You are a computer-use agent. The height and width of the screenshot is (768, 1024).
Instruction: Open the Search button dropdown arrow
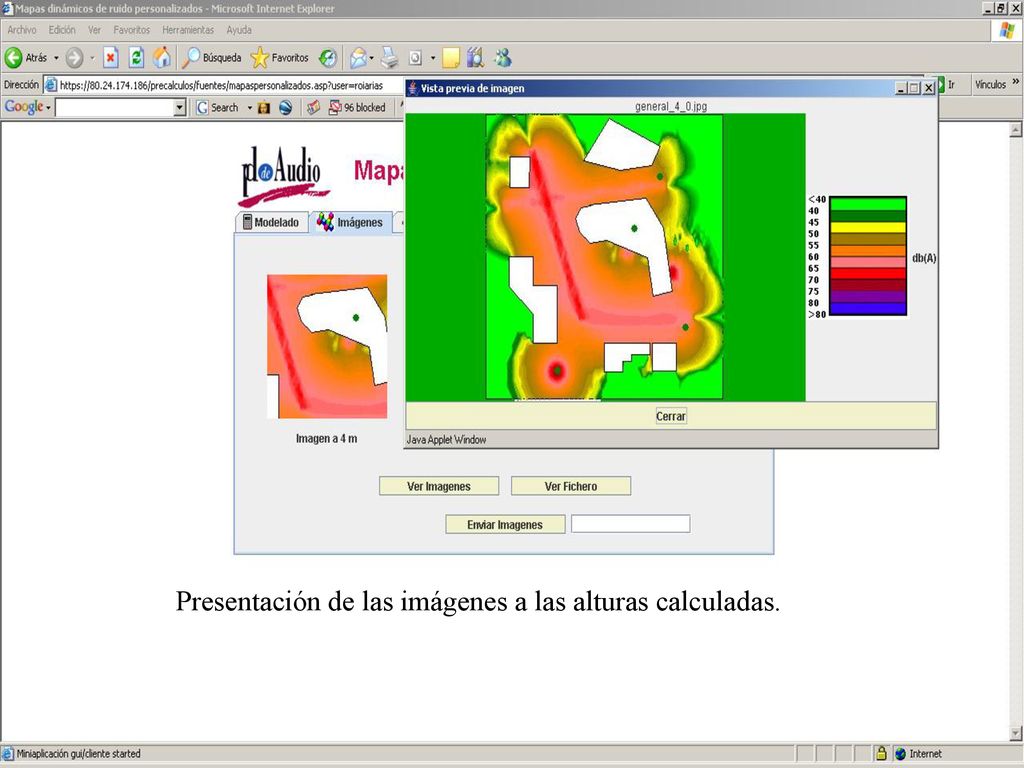pyautogui.click(x=249, y=108)
